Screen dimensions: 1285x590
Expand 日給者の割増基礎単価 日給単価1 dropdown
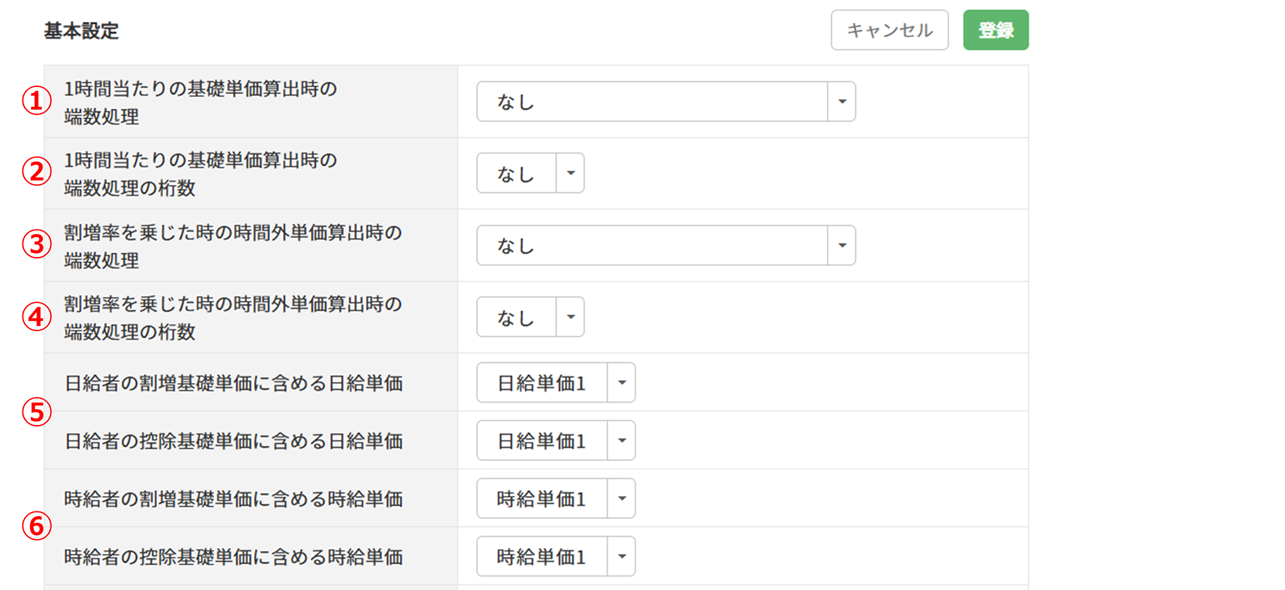[621, 383]
